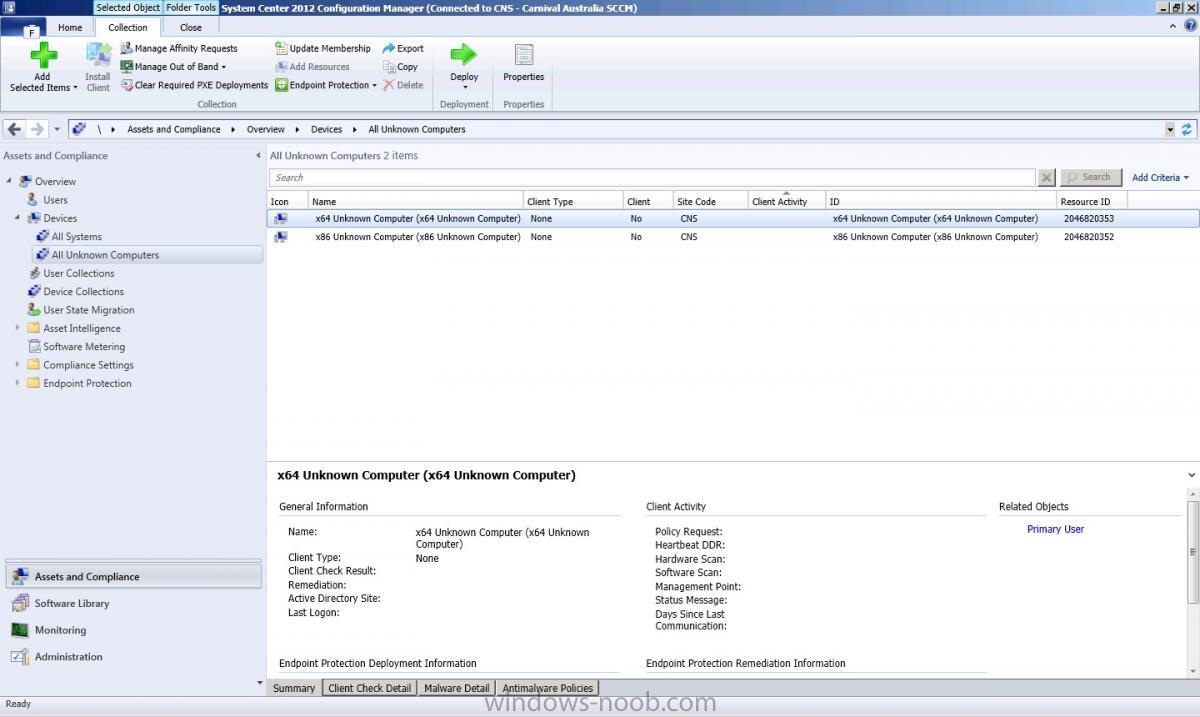Switch to the Assets and Compliance workspace

pyautogui.click(x=133, y=576)
